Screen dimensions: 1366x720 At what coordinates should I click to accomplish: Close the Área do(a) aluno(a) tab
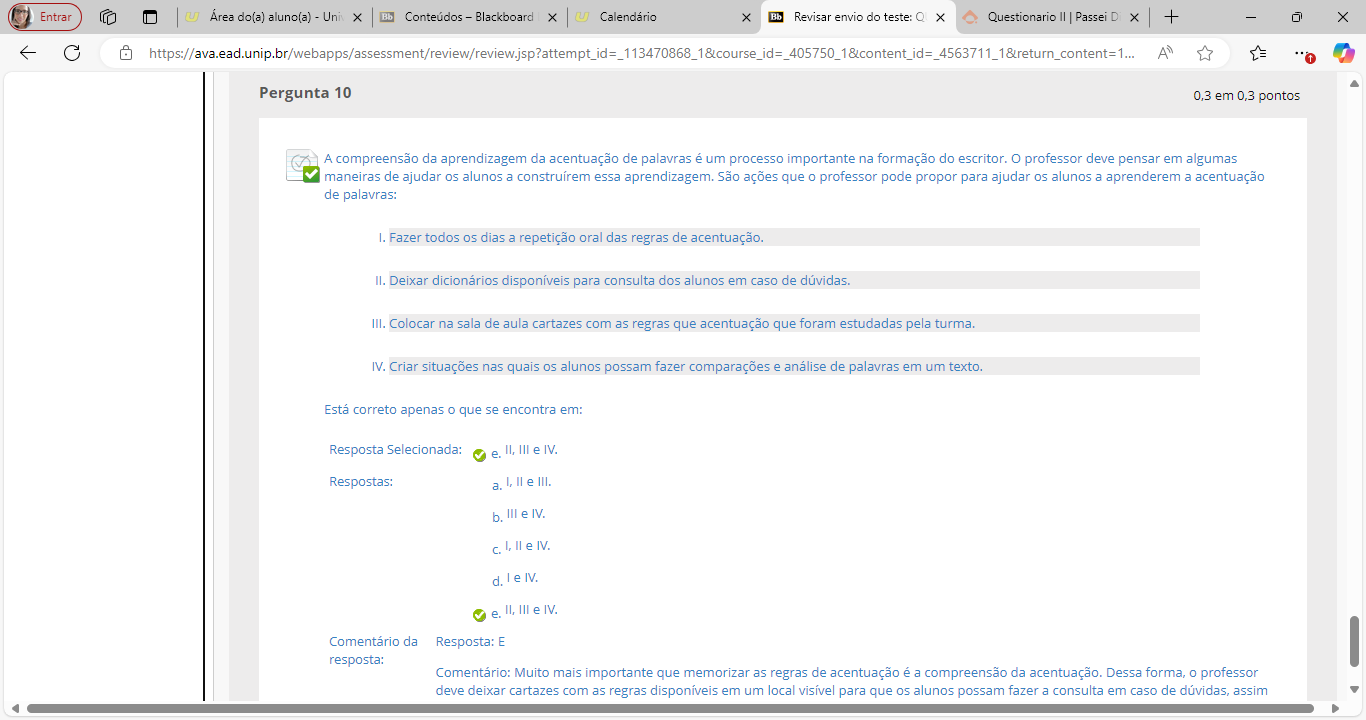(357, 17)
